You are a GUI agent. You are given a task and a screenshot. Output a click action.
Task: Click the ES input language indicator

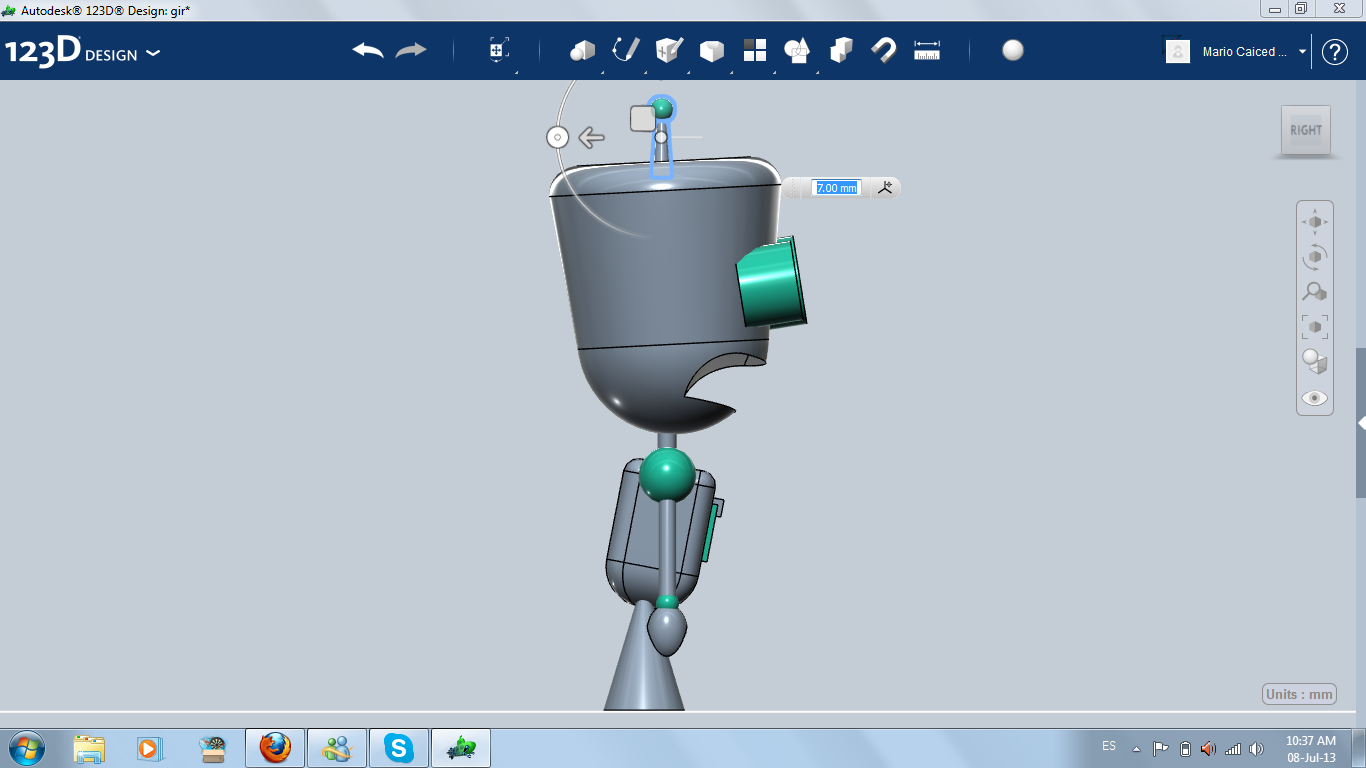(x=1109, y=746)
